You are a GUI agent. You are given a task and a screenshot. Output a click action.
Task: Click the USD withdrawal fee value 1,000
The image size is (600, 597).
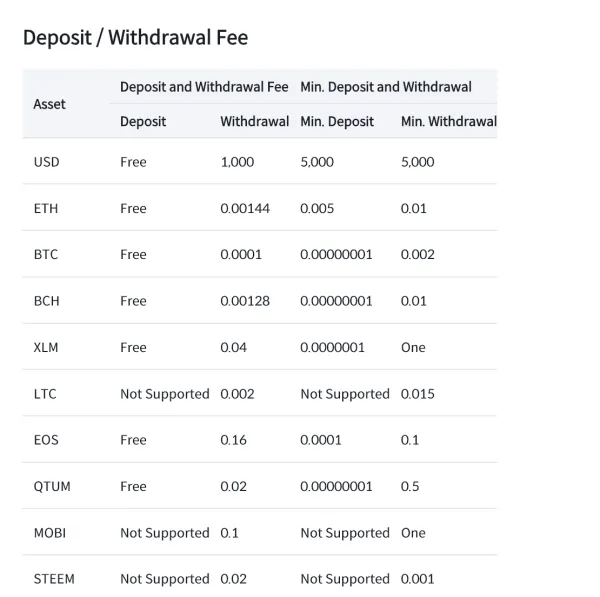pos(237,162)
